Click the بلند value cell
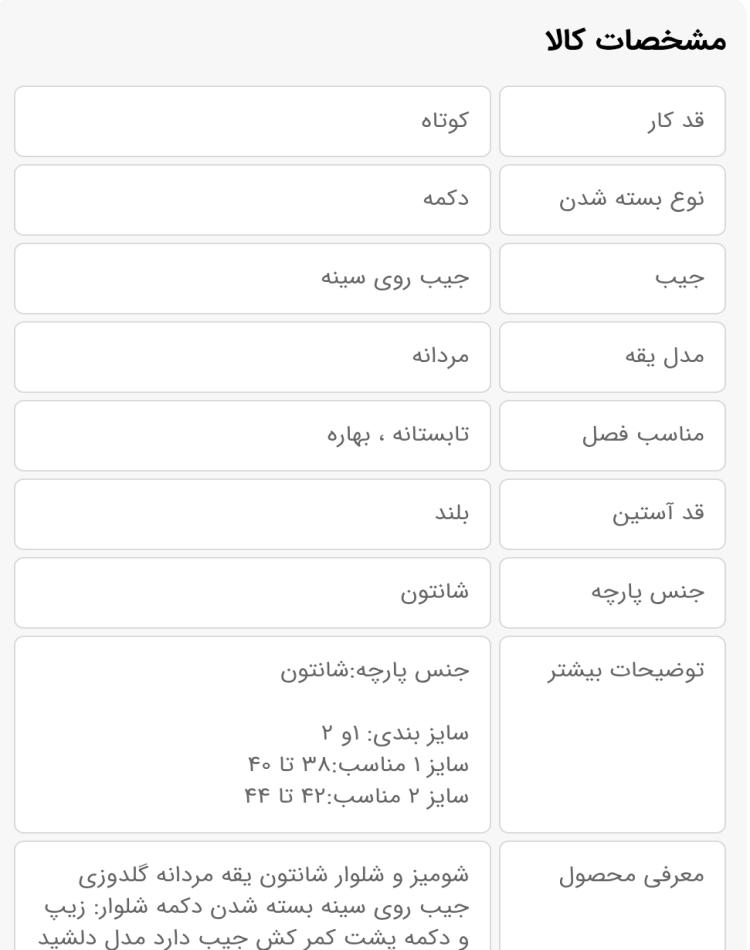This screenshot has width=750, height=950. coord(252,514)
